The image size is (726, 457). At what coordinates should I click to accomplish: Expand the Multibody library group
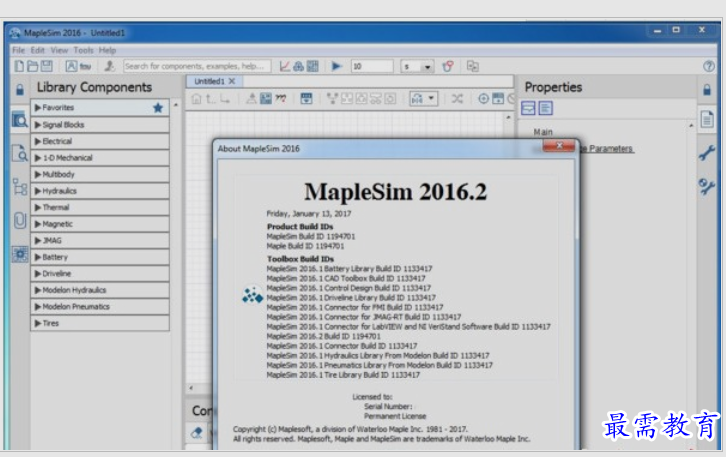(x=100, y=175)
